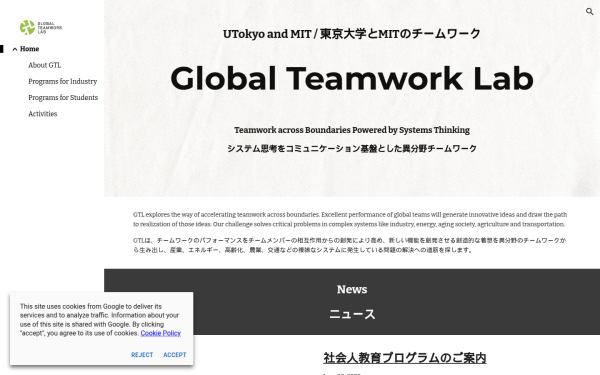Viewport: 600px width, 375px height.
Task: Open Programs for Industry page
Action: pyautogui.click(x=63, y=82)
